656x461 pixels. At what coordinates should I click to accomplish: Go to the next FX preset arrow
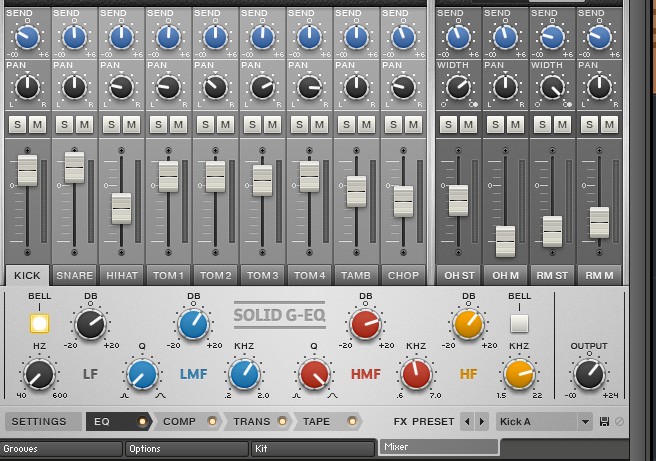[482, 422]
